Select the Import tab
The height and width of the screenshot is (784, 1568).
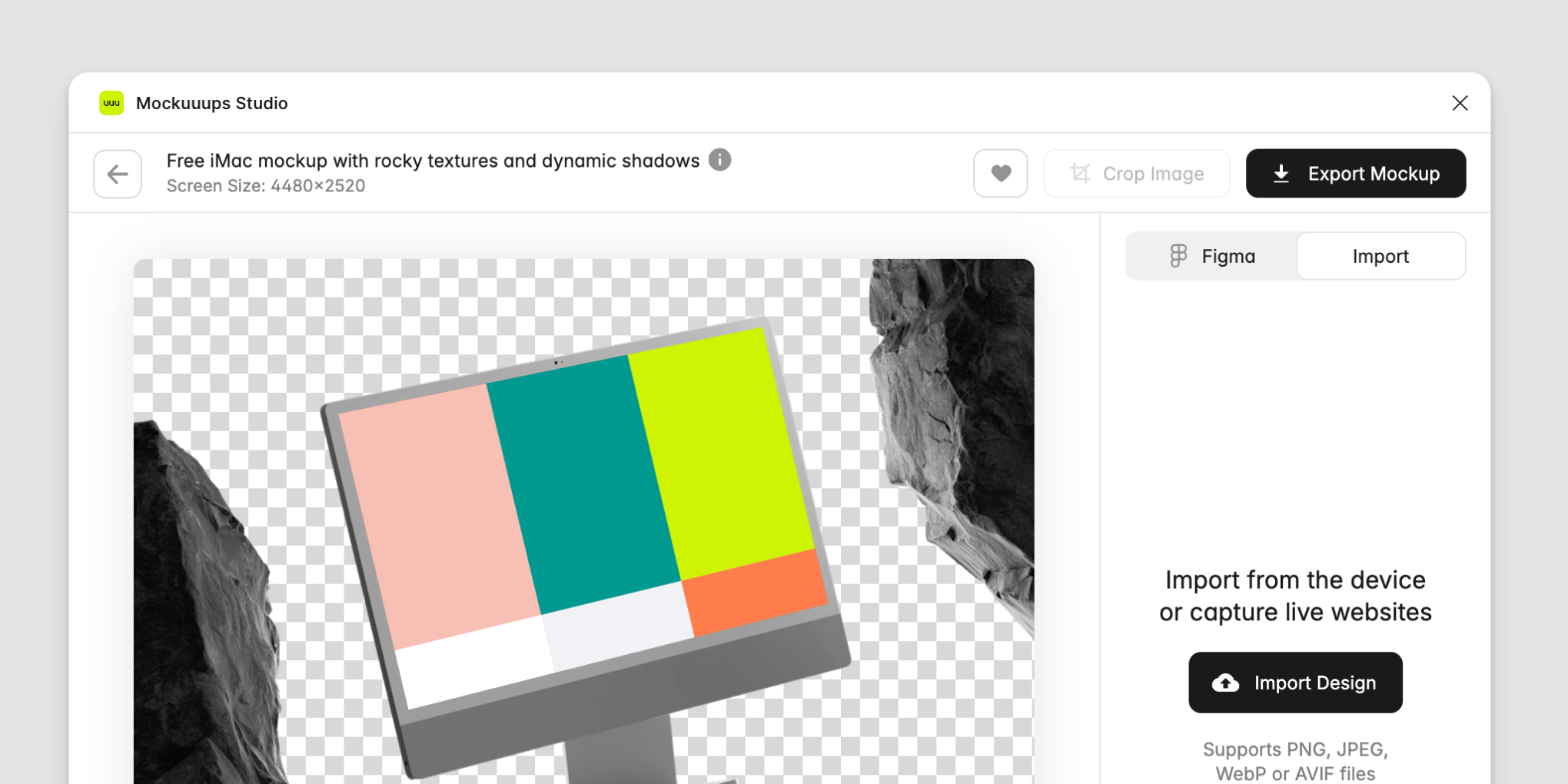coord(1380,255)
